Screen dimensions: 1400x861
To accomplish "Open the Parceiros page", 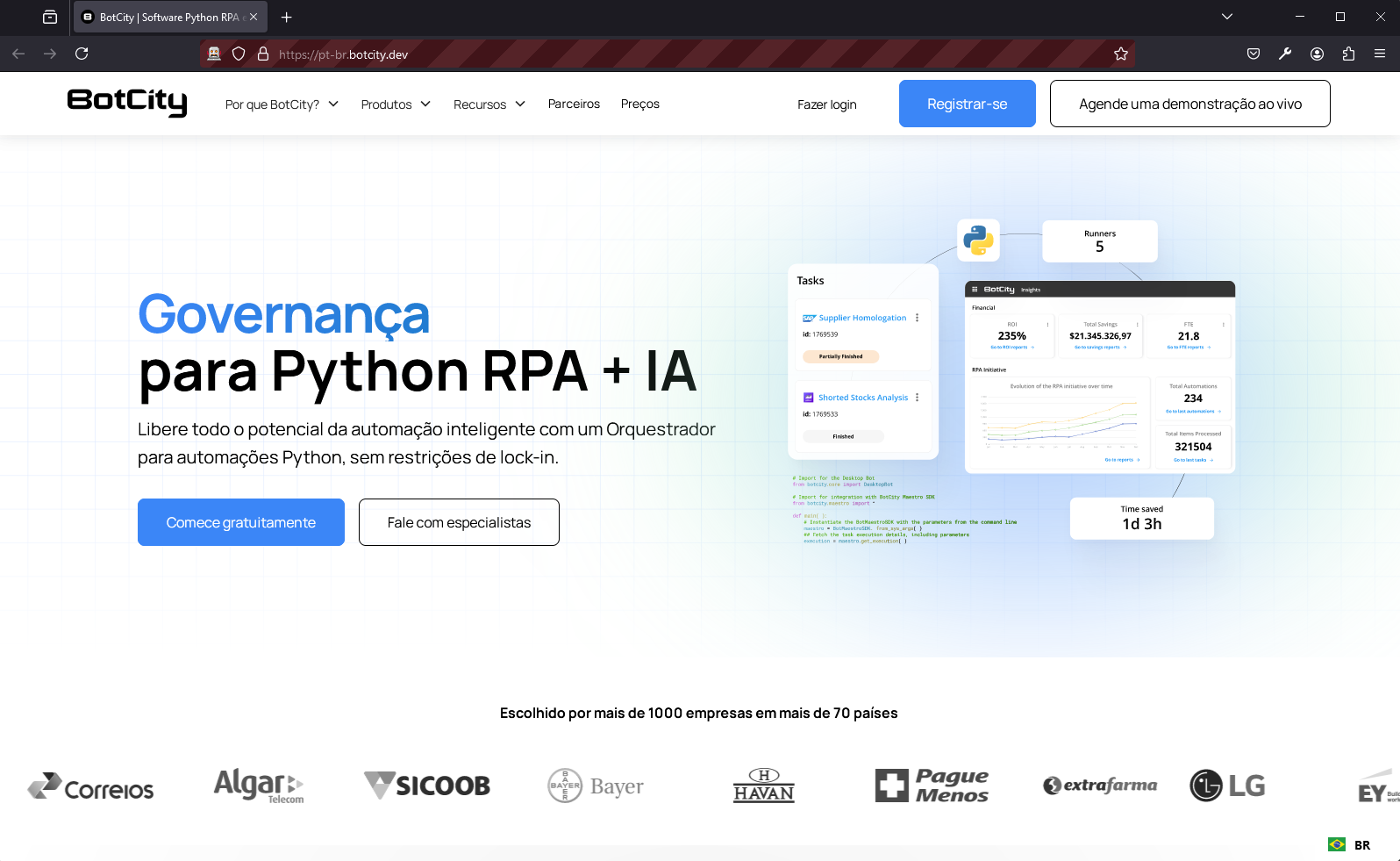I will point(574,104).
